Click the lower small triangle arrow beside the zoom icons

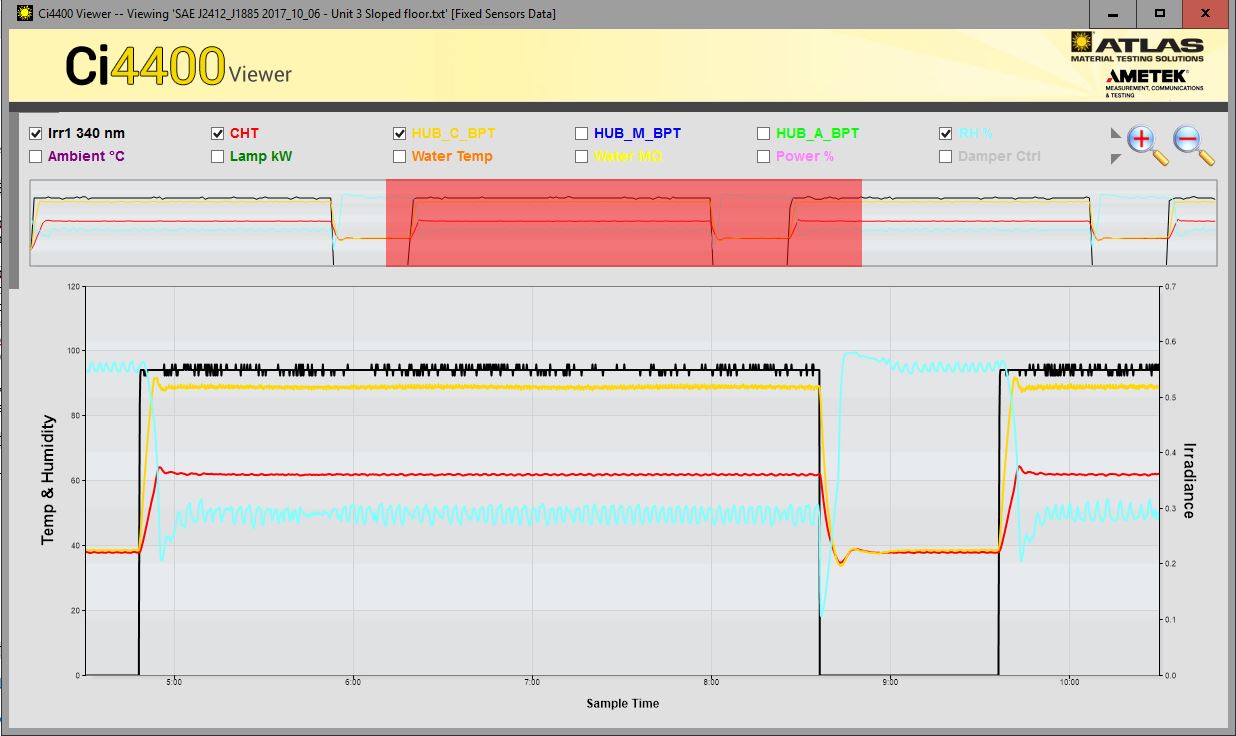coord(1115,159)
